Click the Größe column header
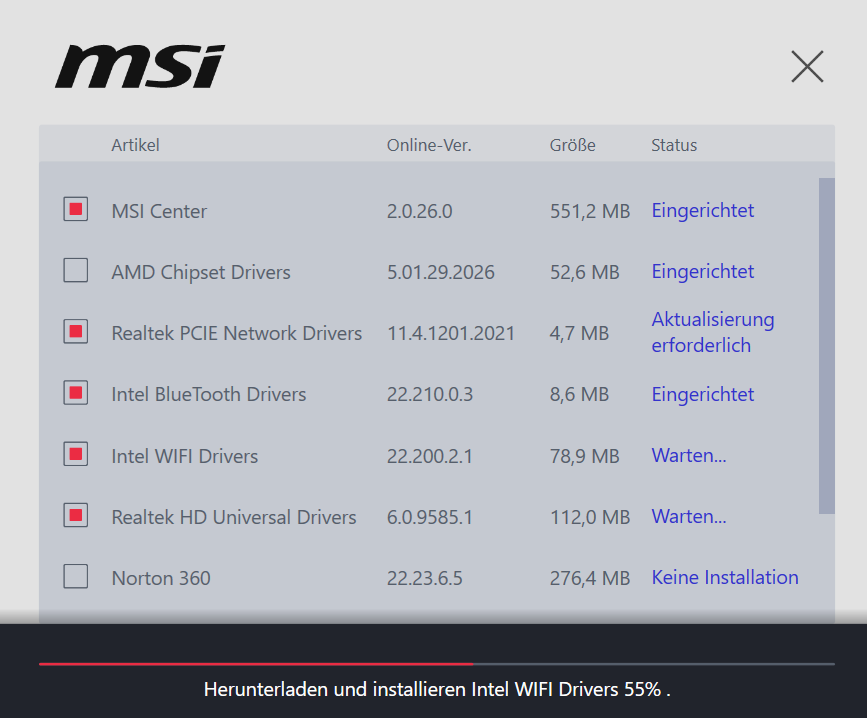This screenshot has height=718, width=867. 572,145
